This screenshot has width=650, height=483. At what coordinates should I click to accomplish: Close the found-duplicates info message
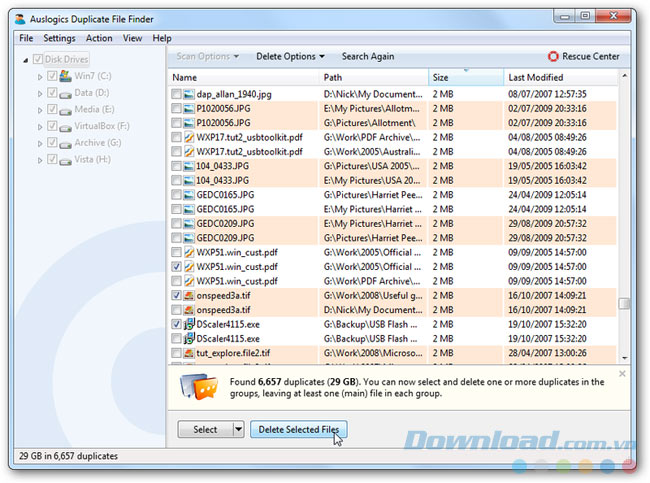point(622,374)
